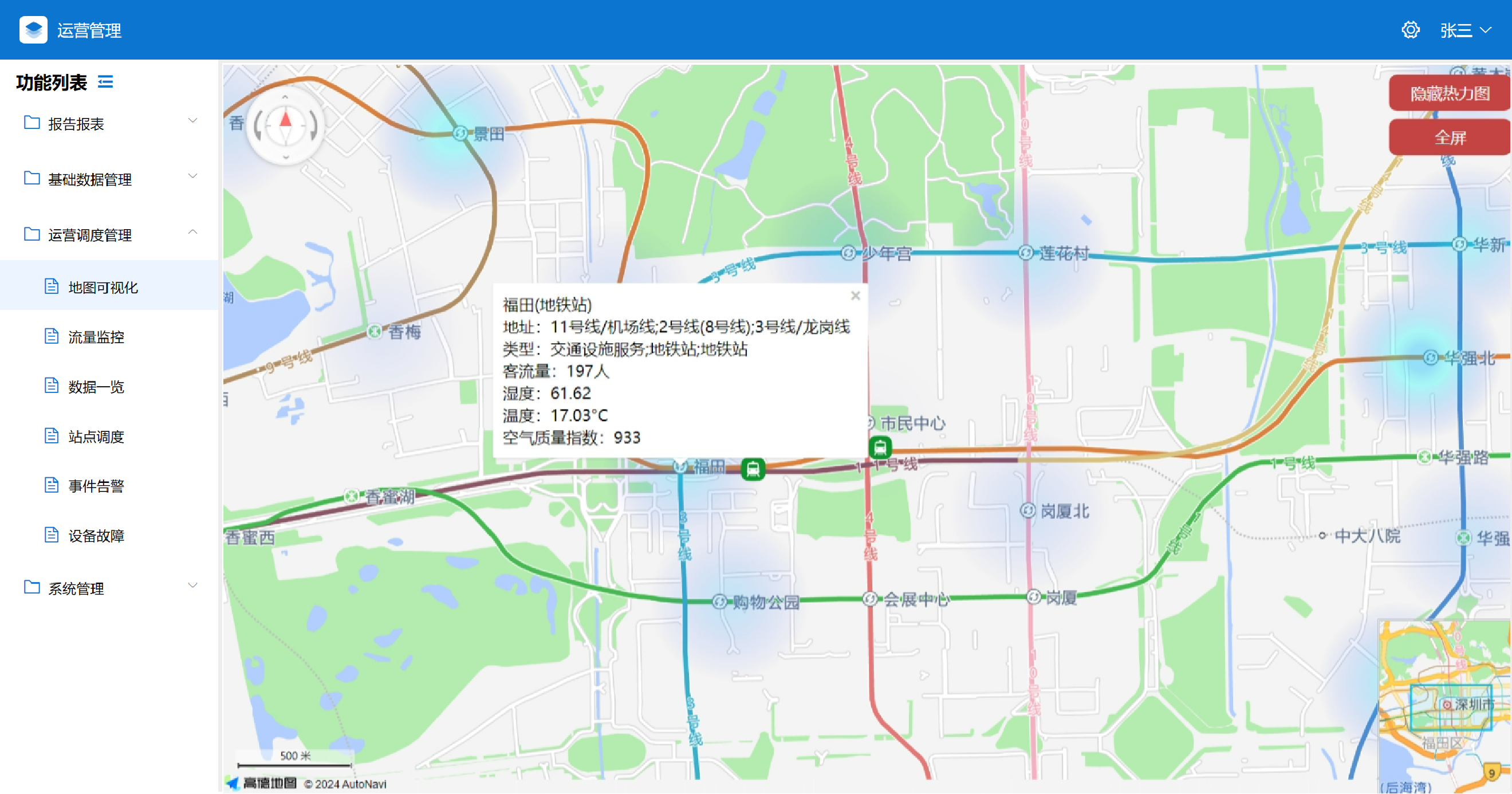Click the 华强北 metro station icon
Viewport: 1512px width, 794px height.
point(1431,357)
